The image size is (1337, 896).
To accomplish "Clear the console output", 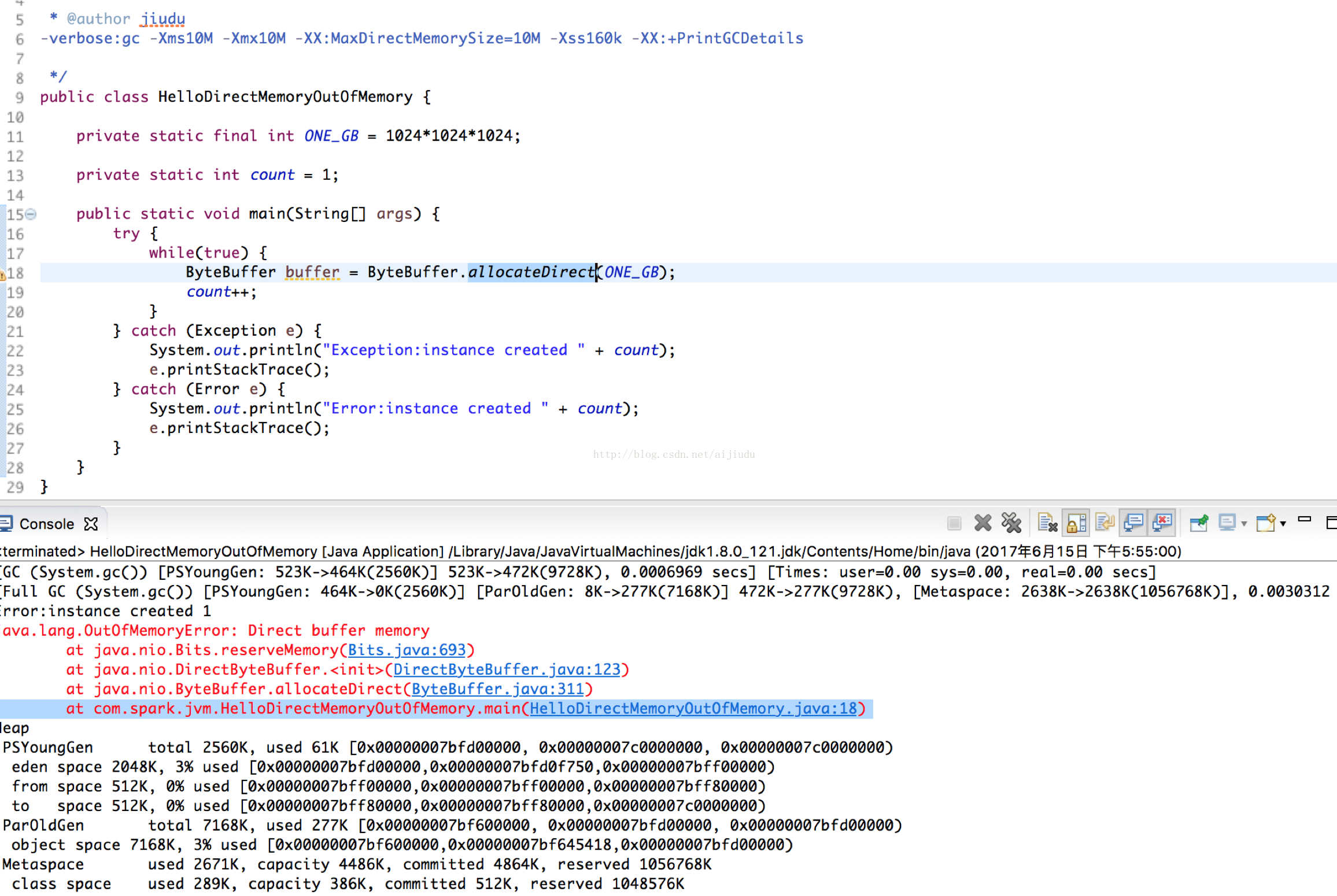I will coord(1047,523).
